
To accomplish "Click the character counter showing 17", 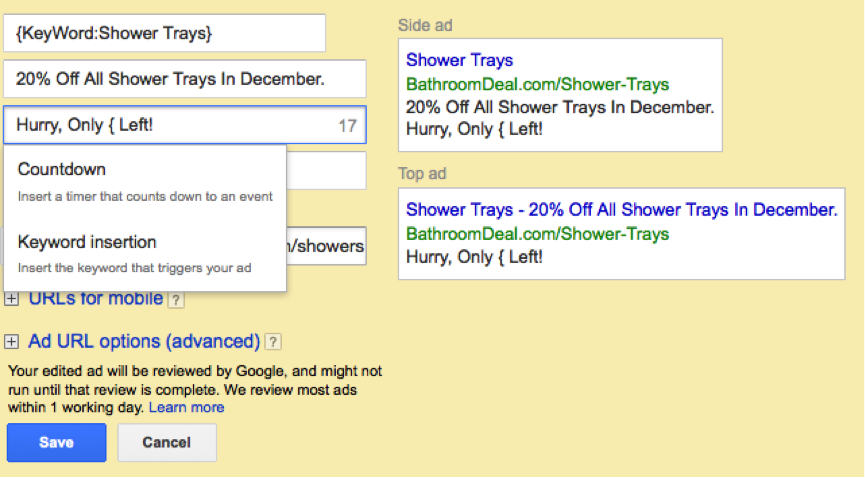I will coord(347,126).
